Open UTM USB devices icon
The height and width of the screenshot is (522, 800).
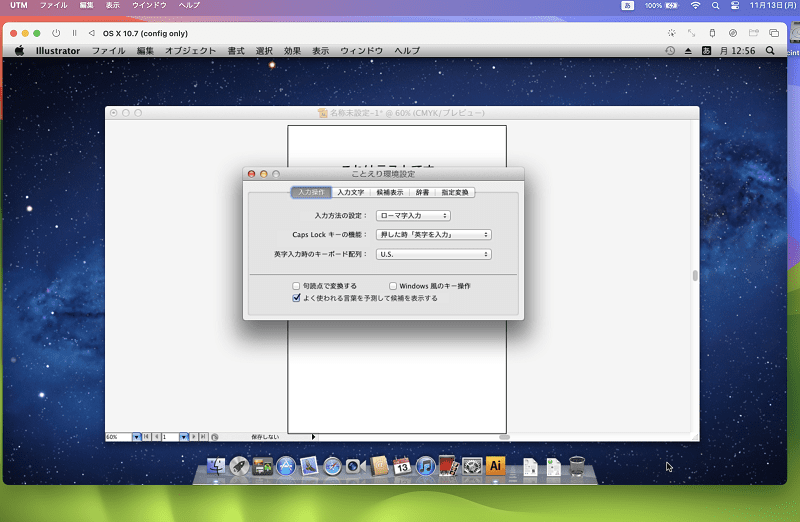coord(712,33)
